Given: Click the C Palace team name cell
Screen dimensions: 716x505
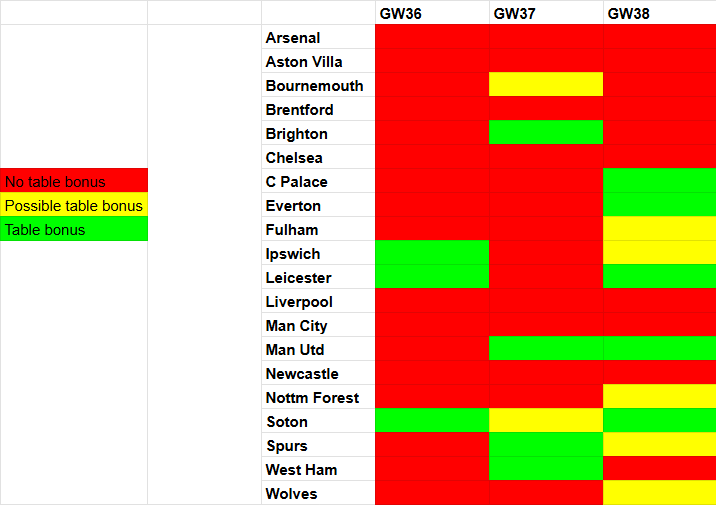Looking at the screenshot, I should pos(318,182).
